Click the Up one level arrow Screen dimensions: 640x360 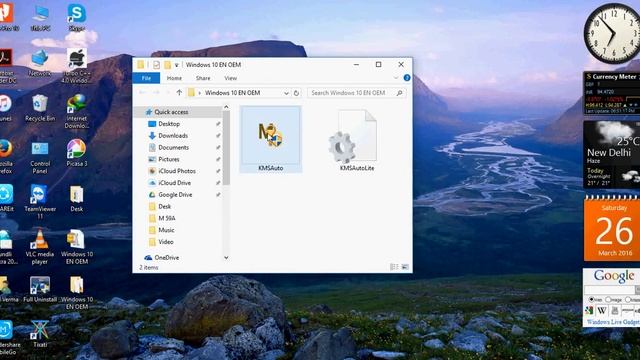click(179, 93)
